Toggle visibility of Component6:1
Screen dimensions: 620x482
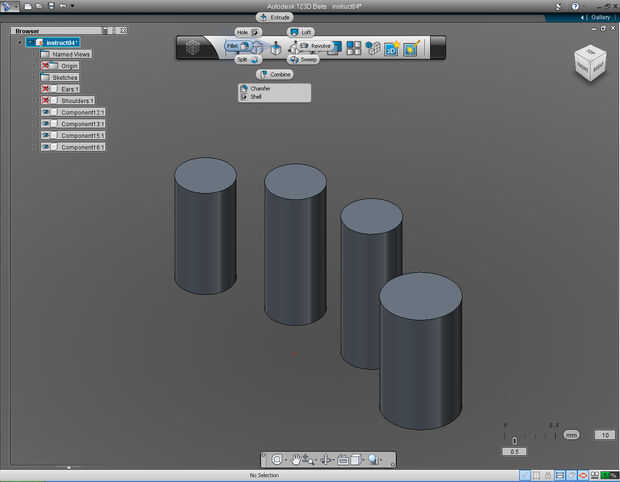[45, 147]
